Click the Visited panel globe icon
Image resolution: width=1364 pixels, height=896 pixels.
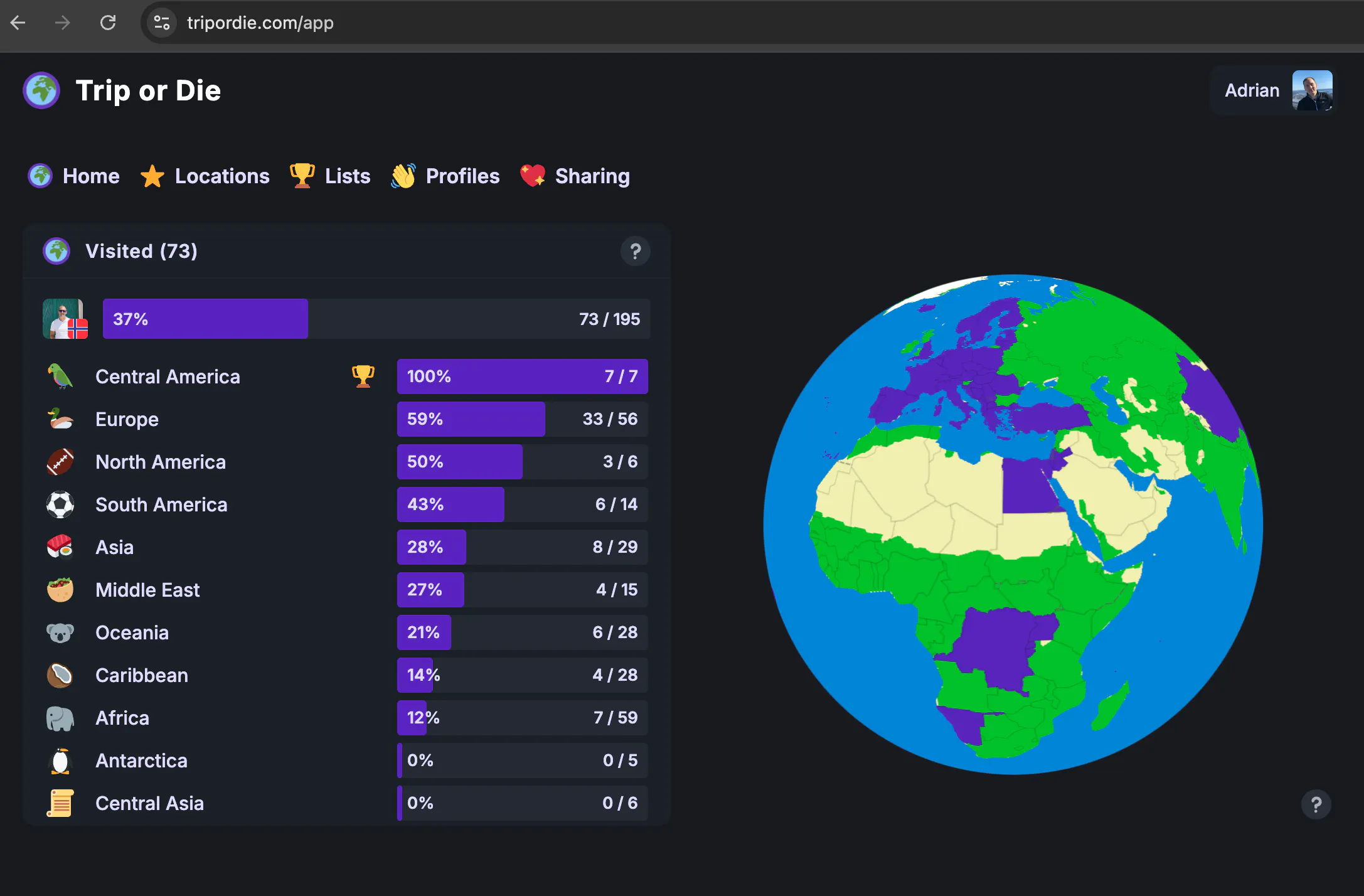pos(56,251)
